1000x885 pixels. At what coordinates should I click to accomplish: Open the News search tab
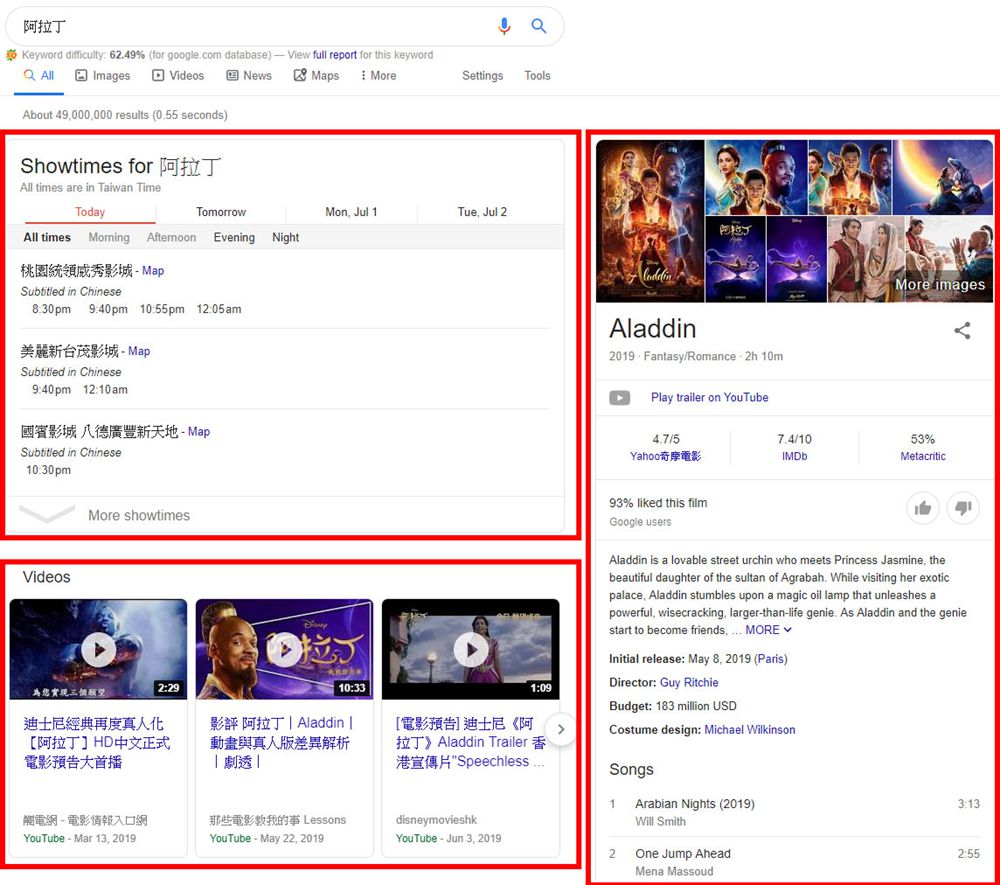point(249,76)
